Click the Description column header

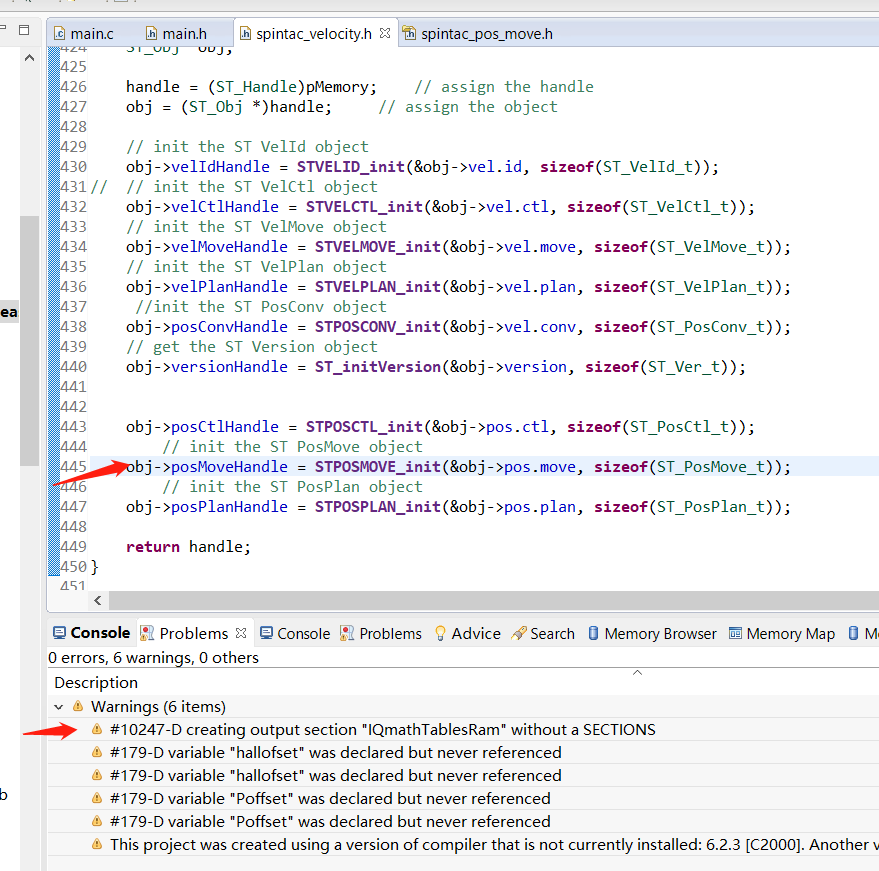(x=96, y=682)
